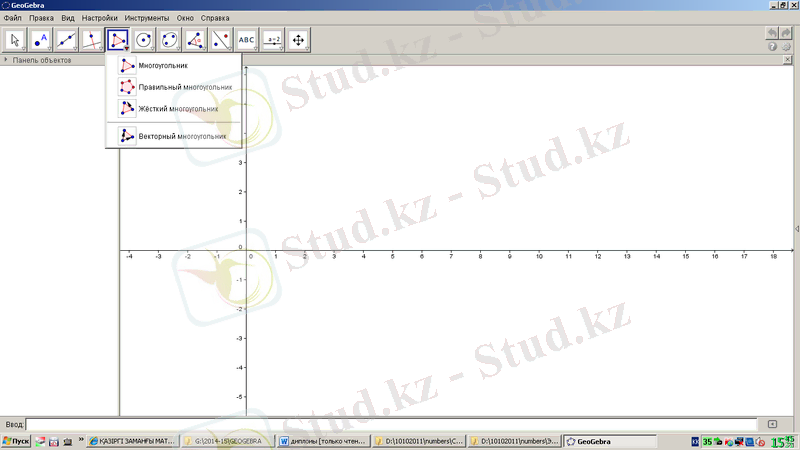Switch to дипломы Word taskbar window

[x=323, y=441]
